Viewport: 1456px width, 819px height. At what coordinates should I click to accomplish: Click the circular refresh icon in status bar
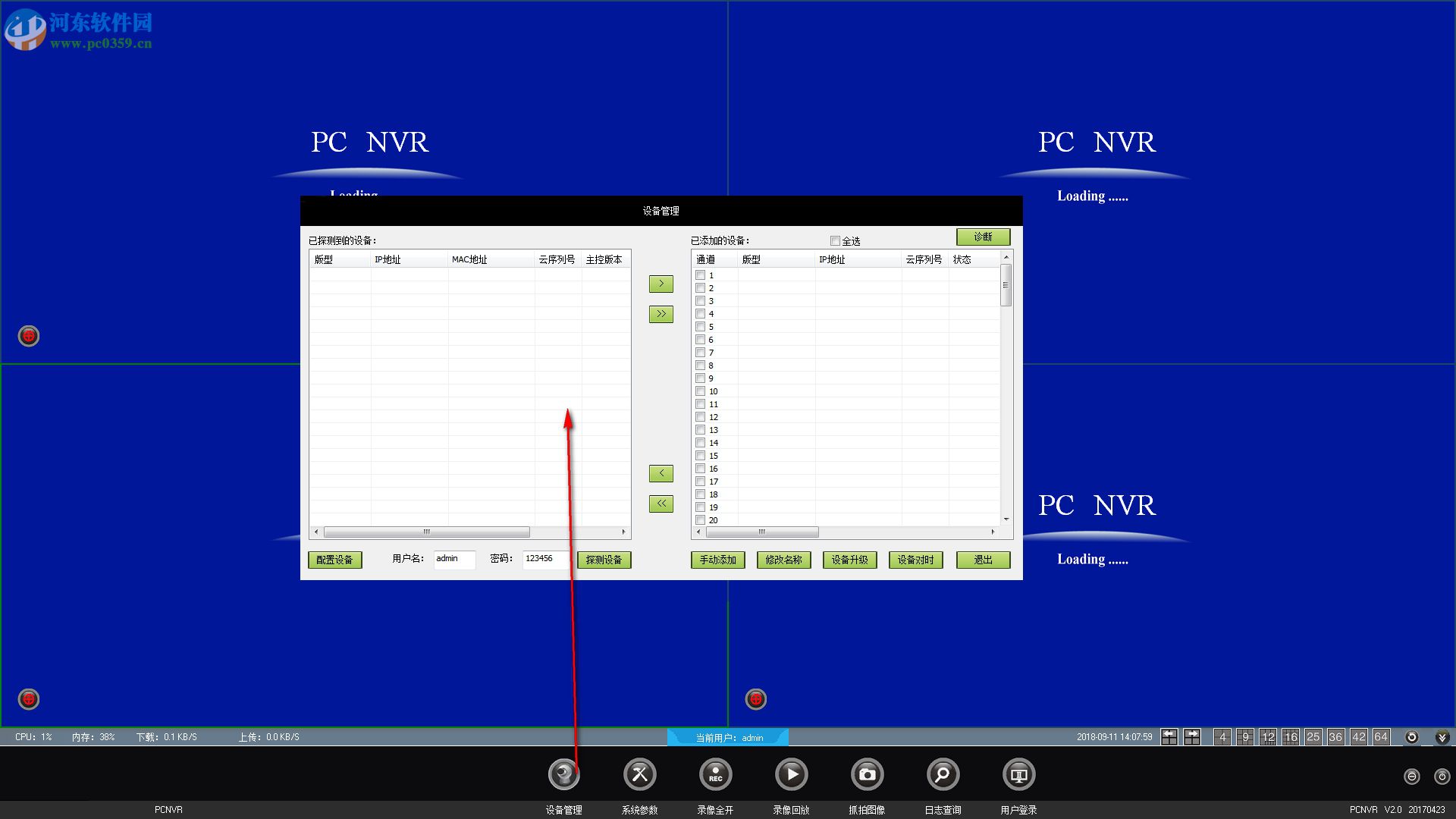1412,737
